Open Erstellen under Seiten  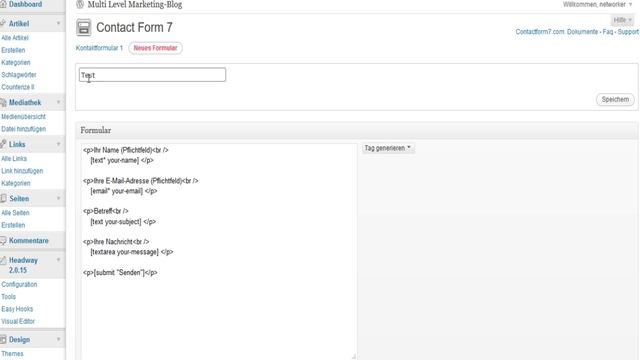(x=13, y=225)
